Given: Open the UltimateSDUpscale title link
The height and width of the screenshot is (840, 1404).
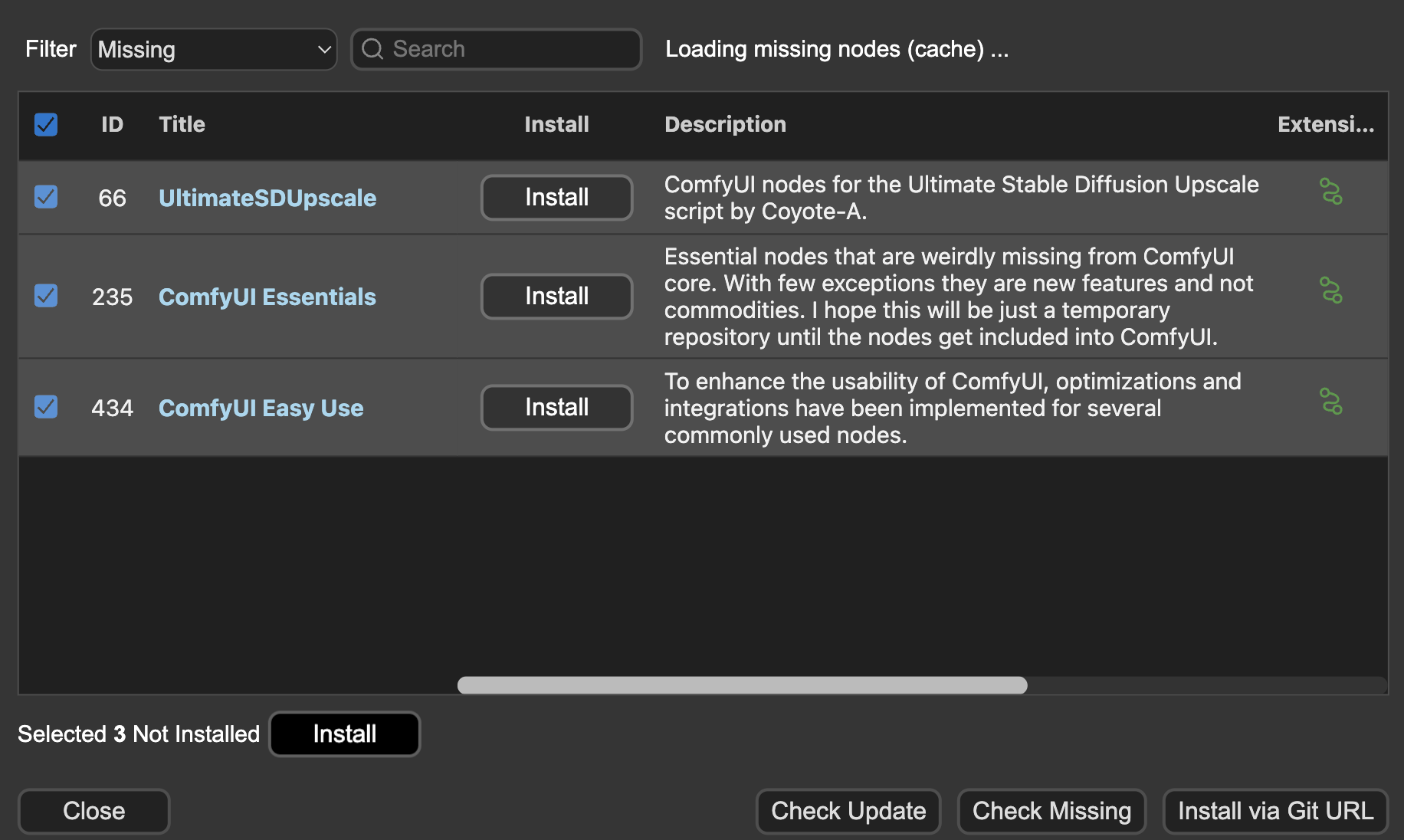Looking at the screenshot, I should (x=267, y=198).
